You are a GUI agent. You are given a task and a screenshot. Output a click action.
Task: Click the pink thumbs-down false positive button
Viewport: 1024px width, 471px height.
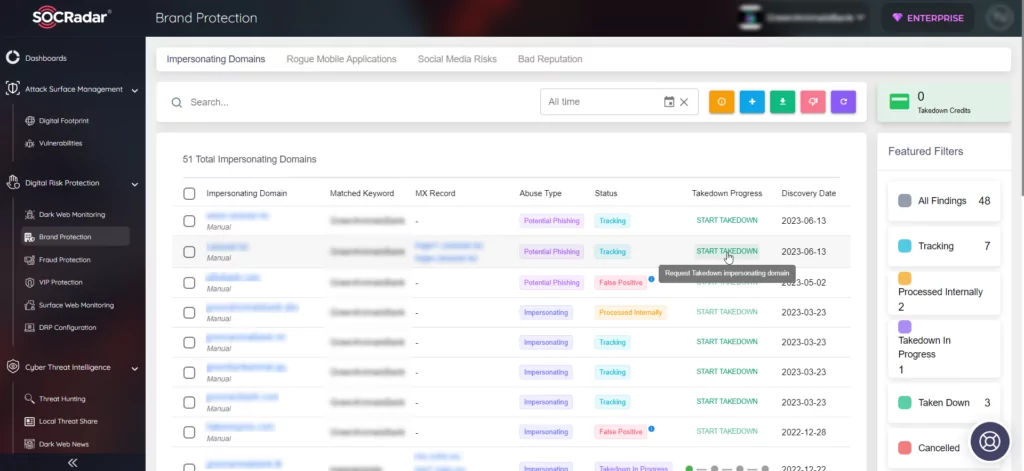coord(813,102)
